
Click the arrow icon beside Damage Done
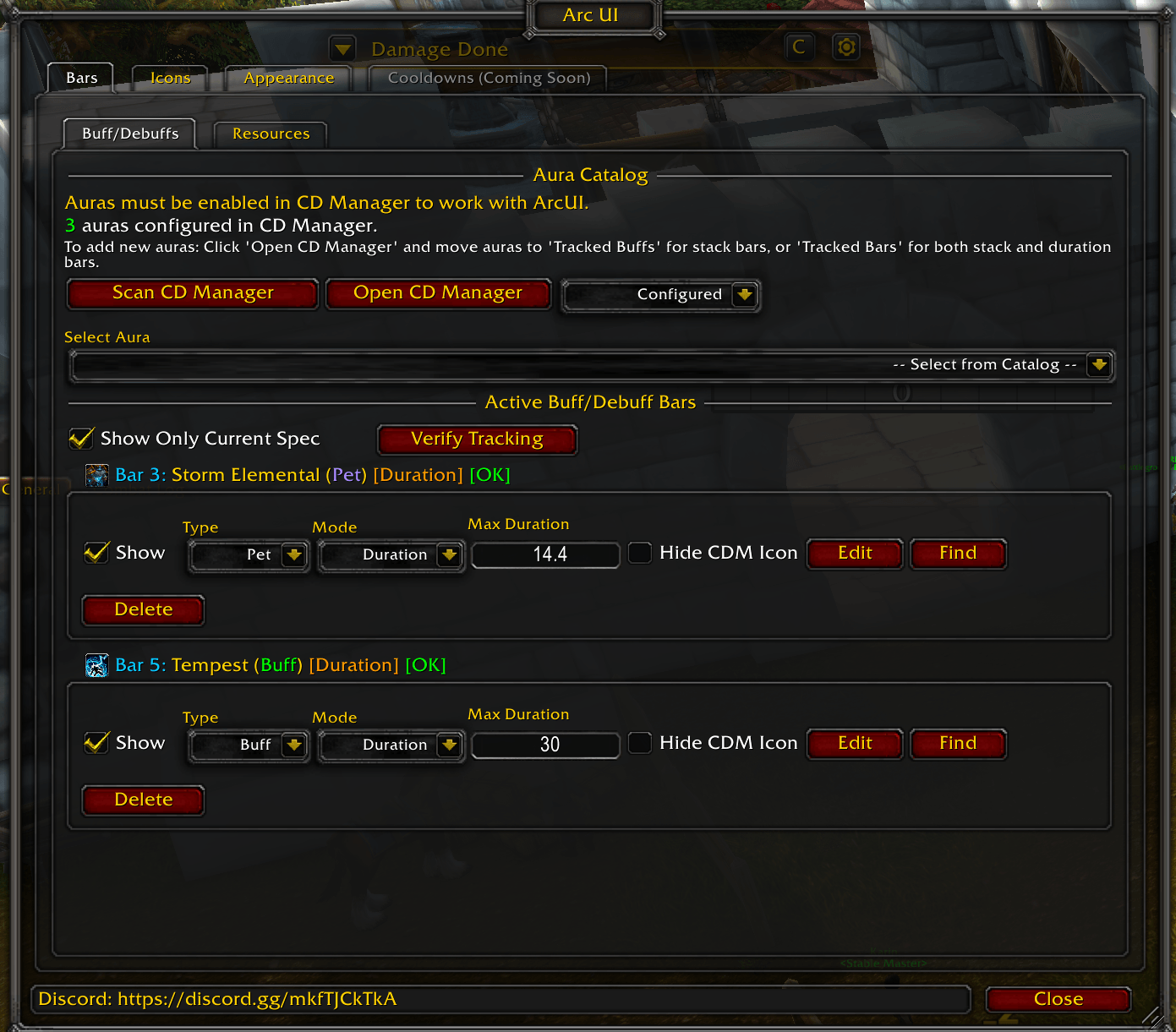click(x=342, y=49)
